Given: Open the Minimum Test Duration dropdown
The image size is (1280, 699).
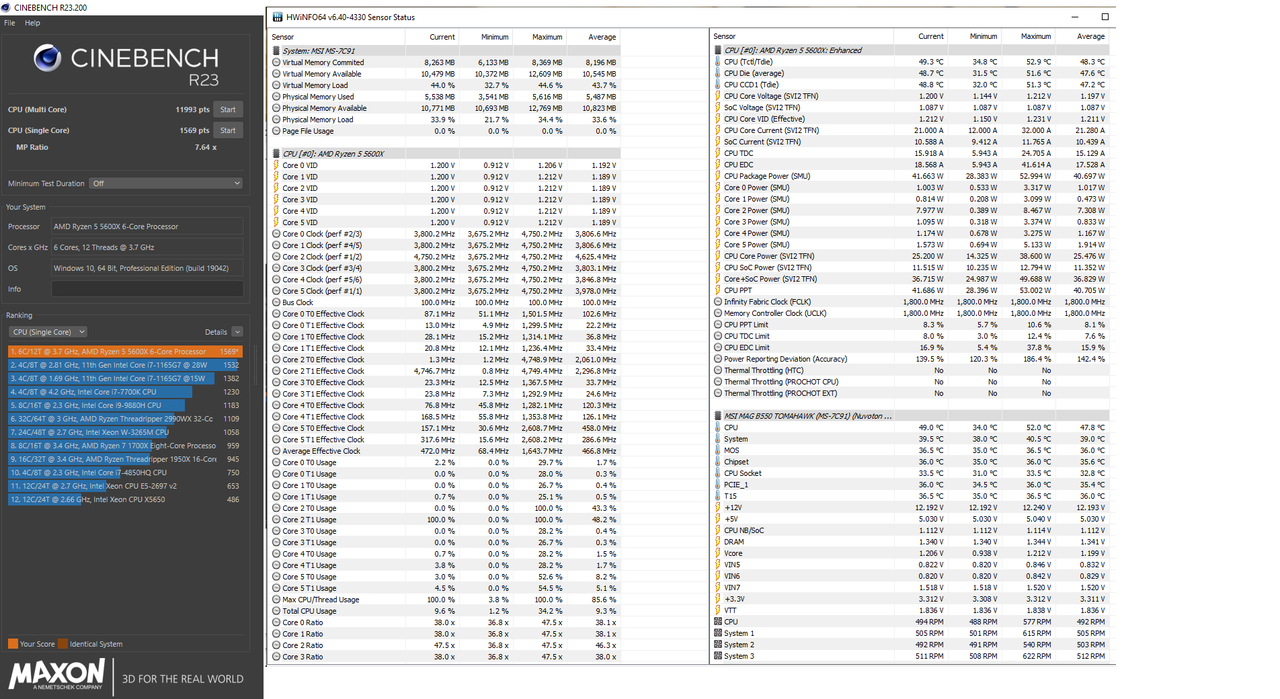Looking at the screenshot, I should point(166,183).
